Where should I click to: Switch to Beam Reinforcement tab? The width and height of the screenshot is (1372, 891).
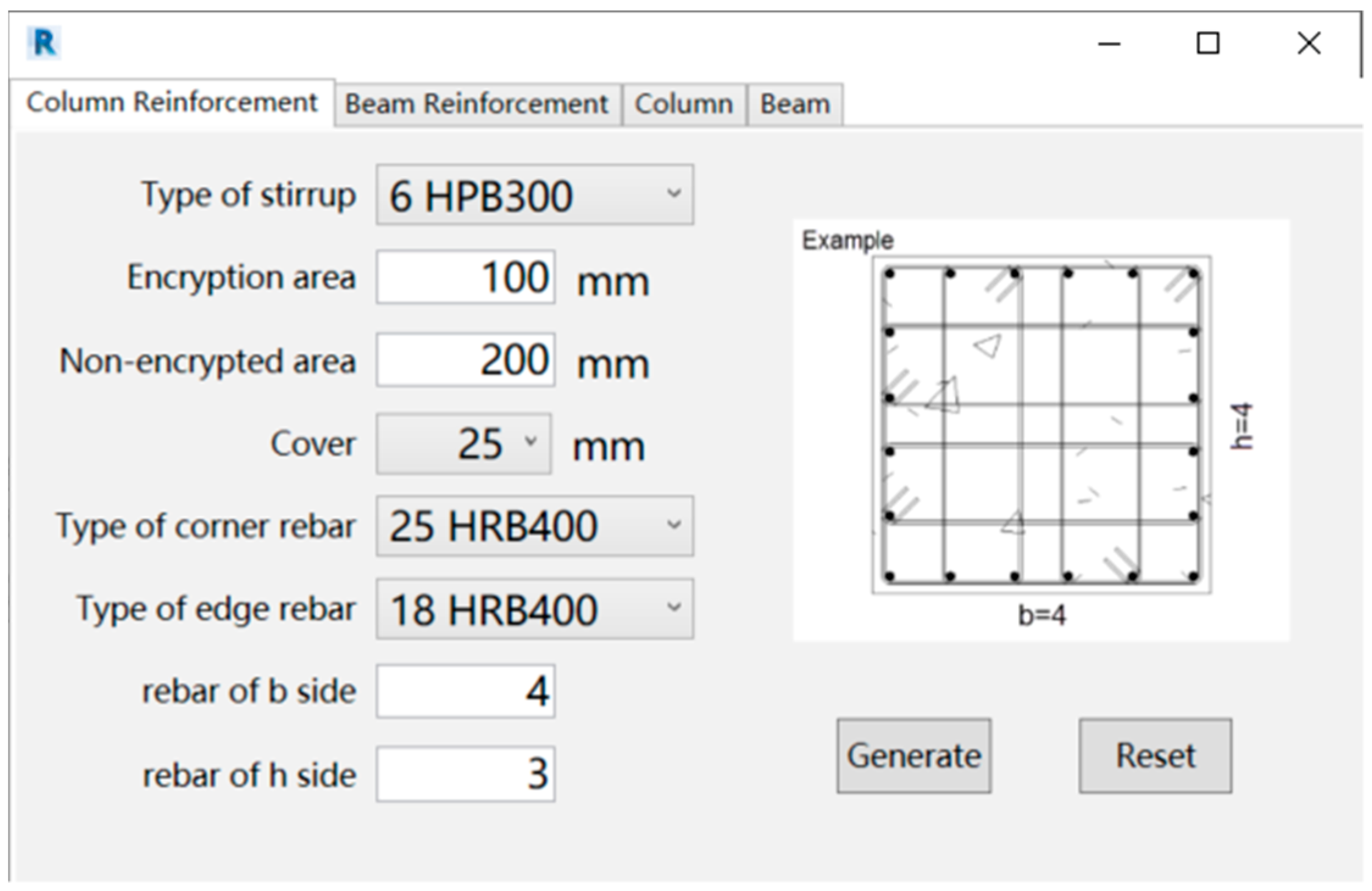click(476, 104)
